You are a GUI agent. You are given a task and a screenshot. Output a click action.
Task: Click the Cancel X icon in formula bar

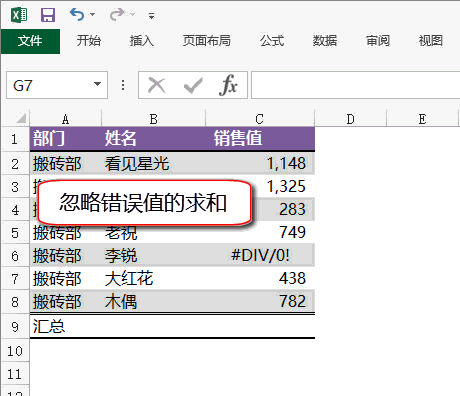tap(157, 85)
